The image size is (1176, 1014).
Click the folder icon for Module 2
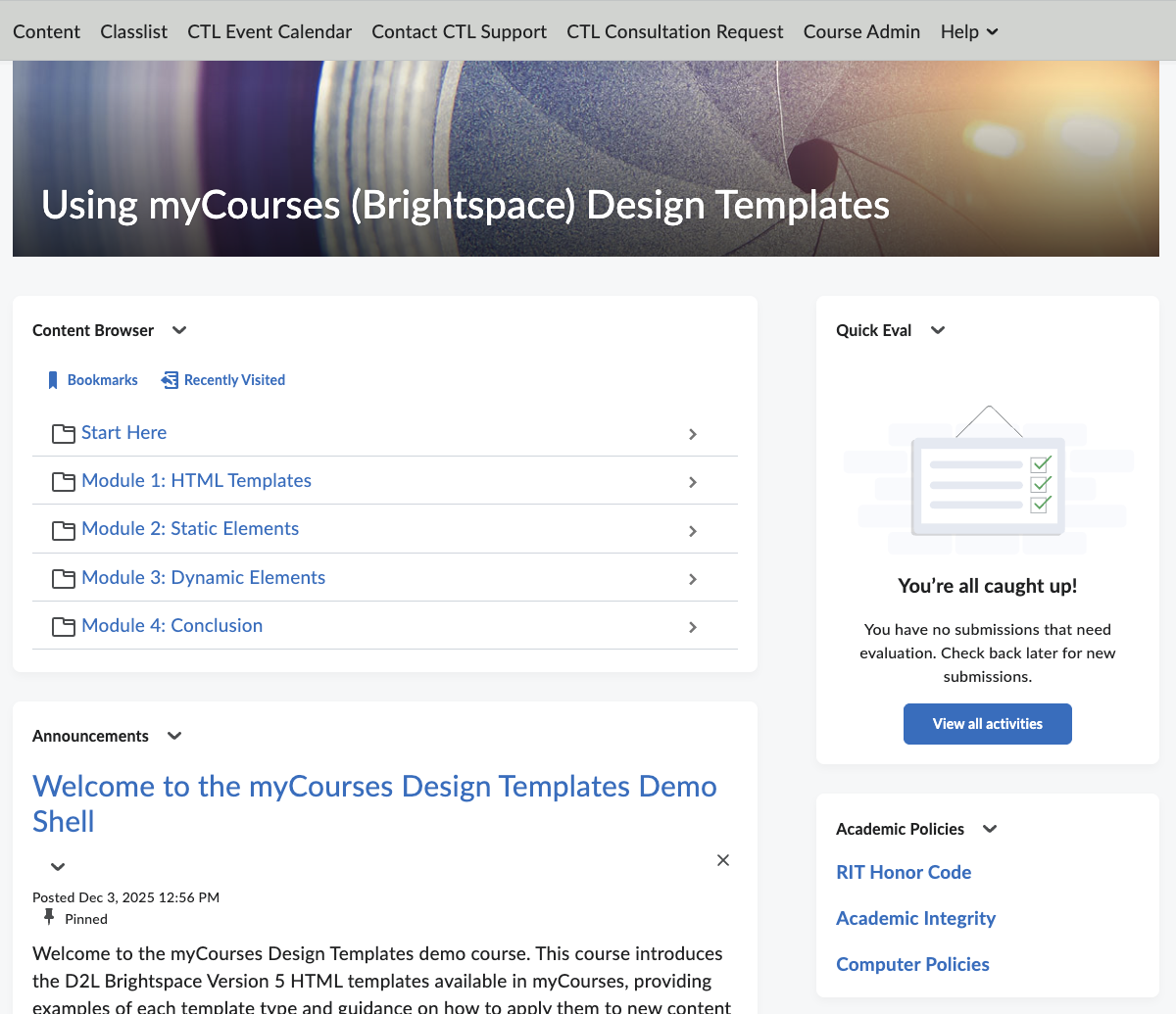point(64,531)
